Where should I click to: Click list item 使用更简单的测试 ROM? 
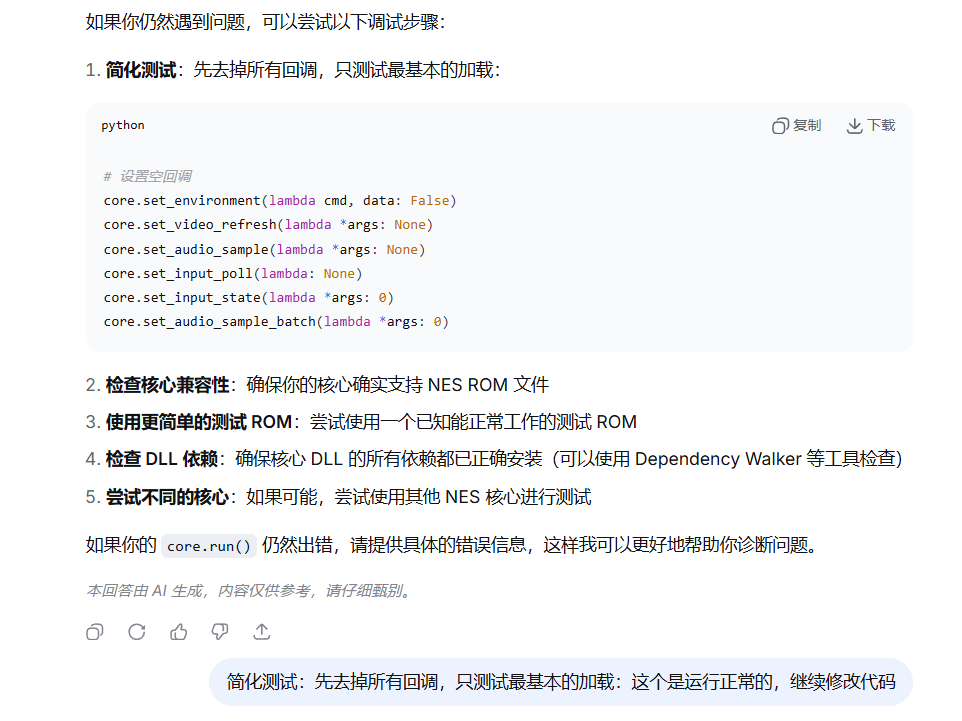click(361, 422)
